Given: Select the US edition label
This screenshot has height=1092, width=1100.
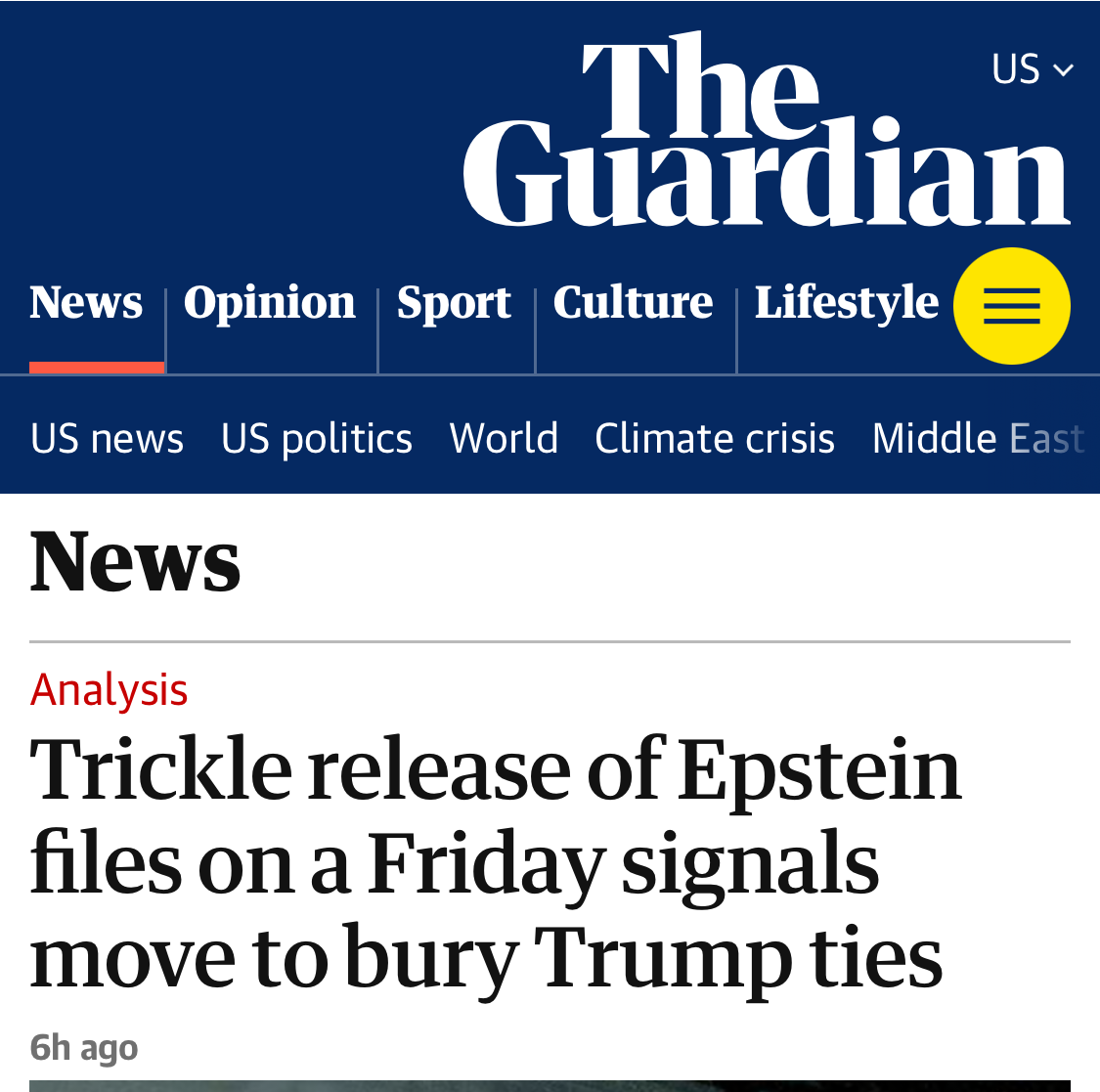Looking at the screenshot, I should point(1015,69).
